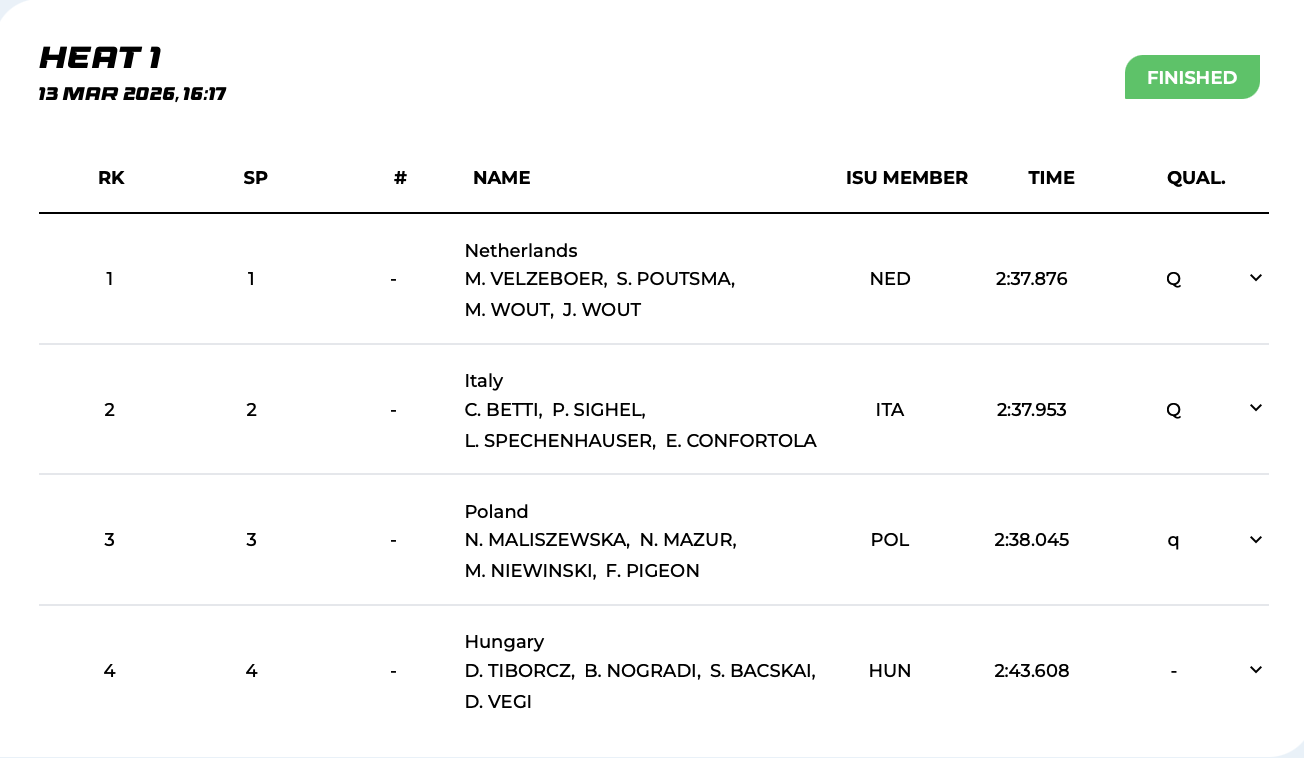Select the Poland team name
This screenshot has width=1304, height=758.
click(x=496, y=511)
